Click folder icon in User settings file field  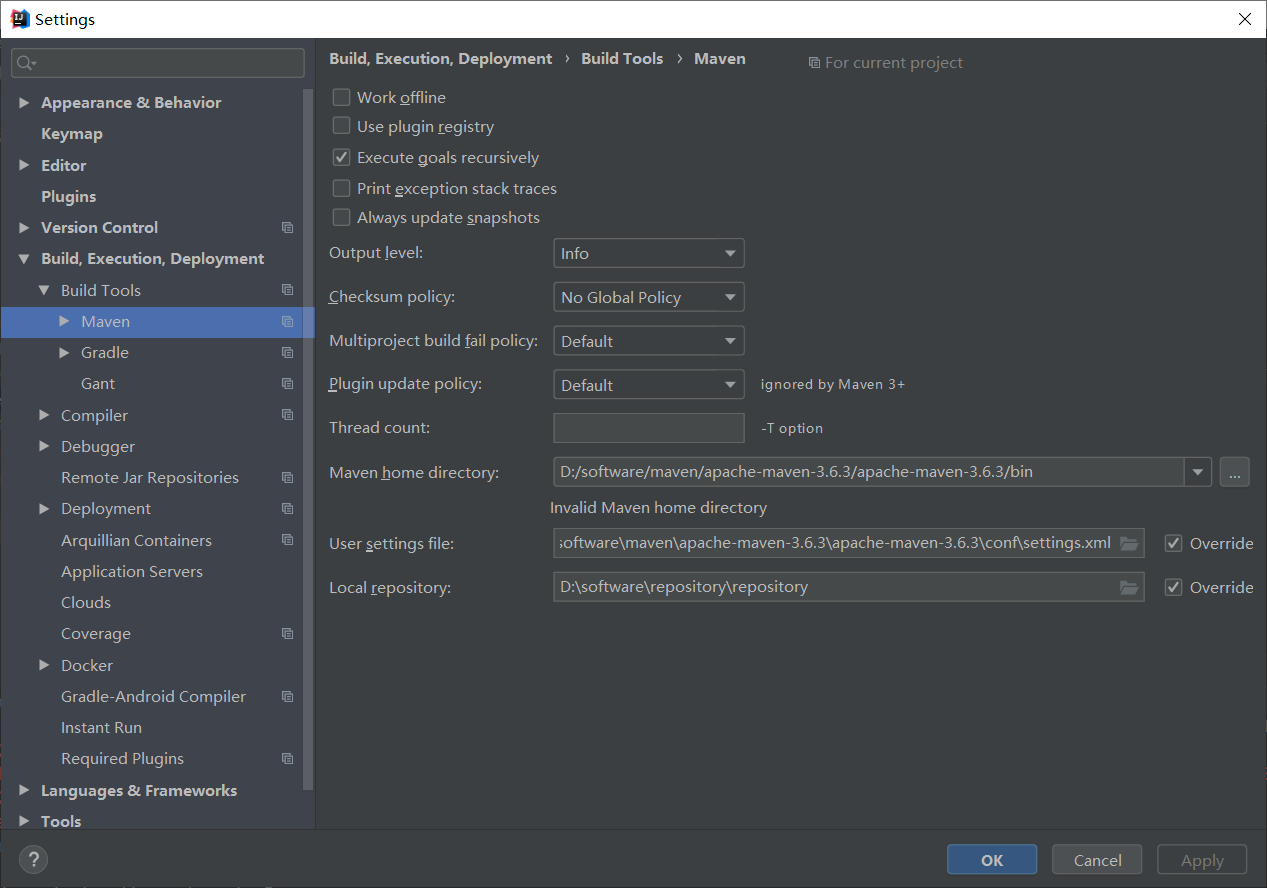point(1129,543)
